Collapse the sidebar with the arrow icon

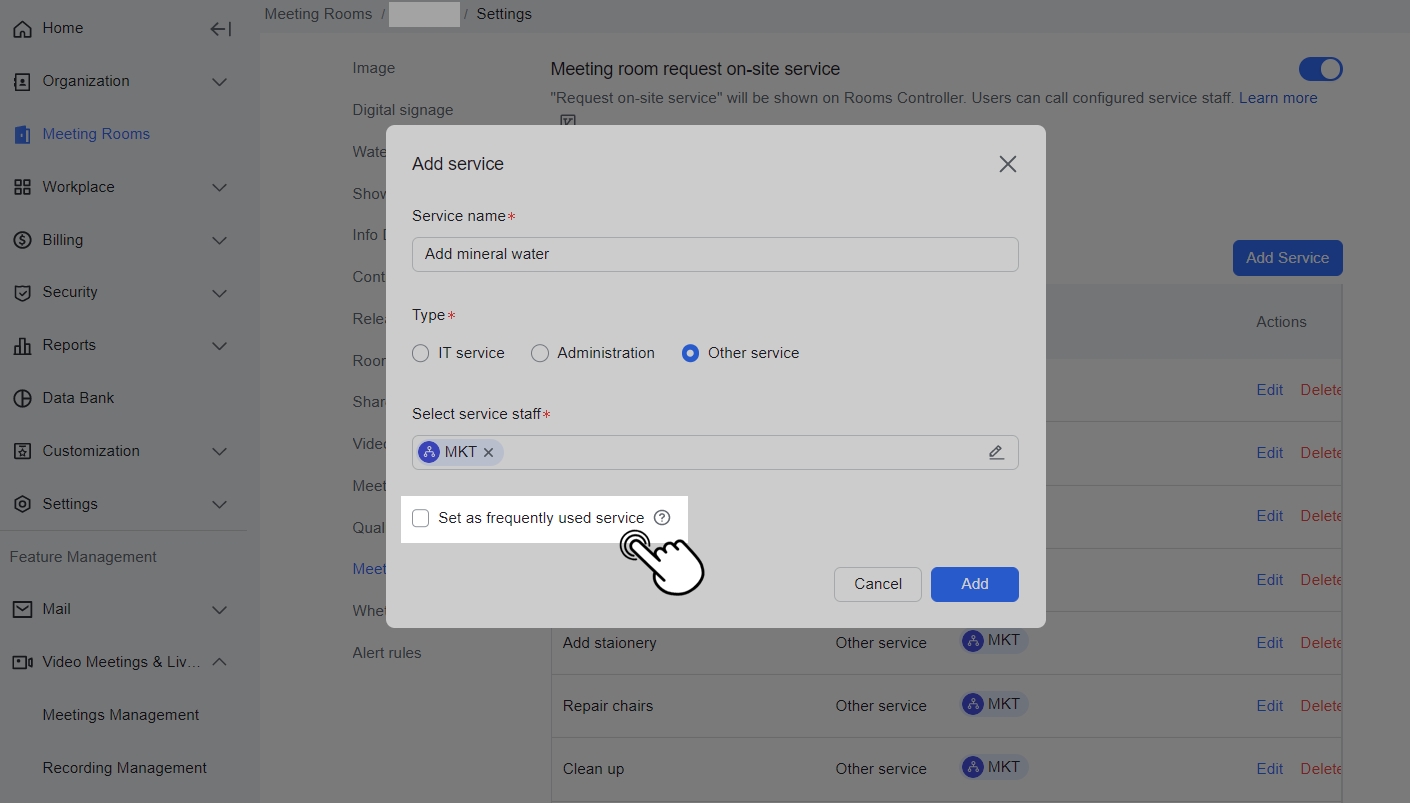[x=220, y=29]
